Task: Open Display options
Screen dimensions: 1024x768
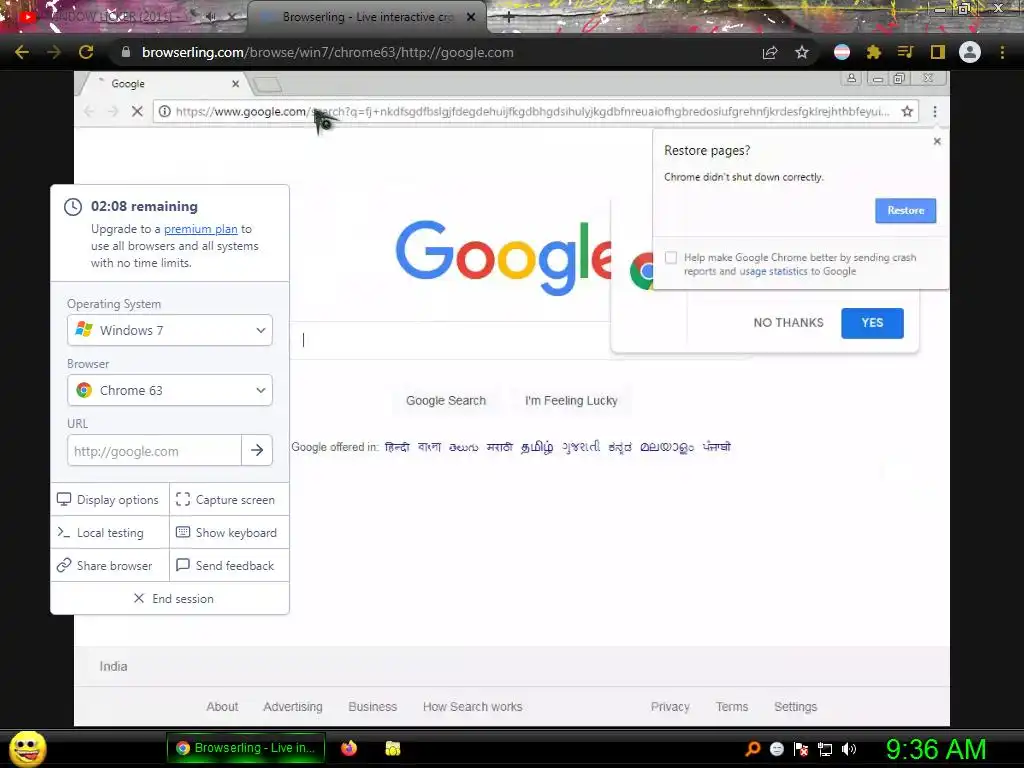Action: pyautogui.click(x=110, y=500)
